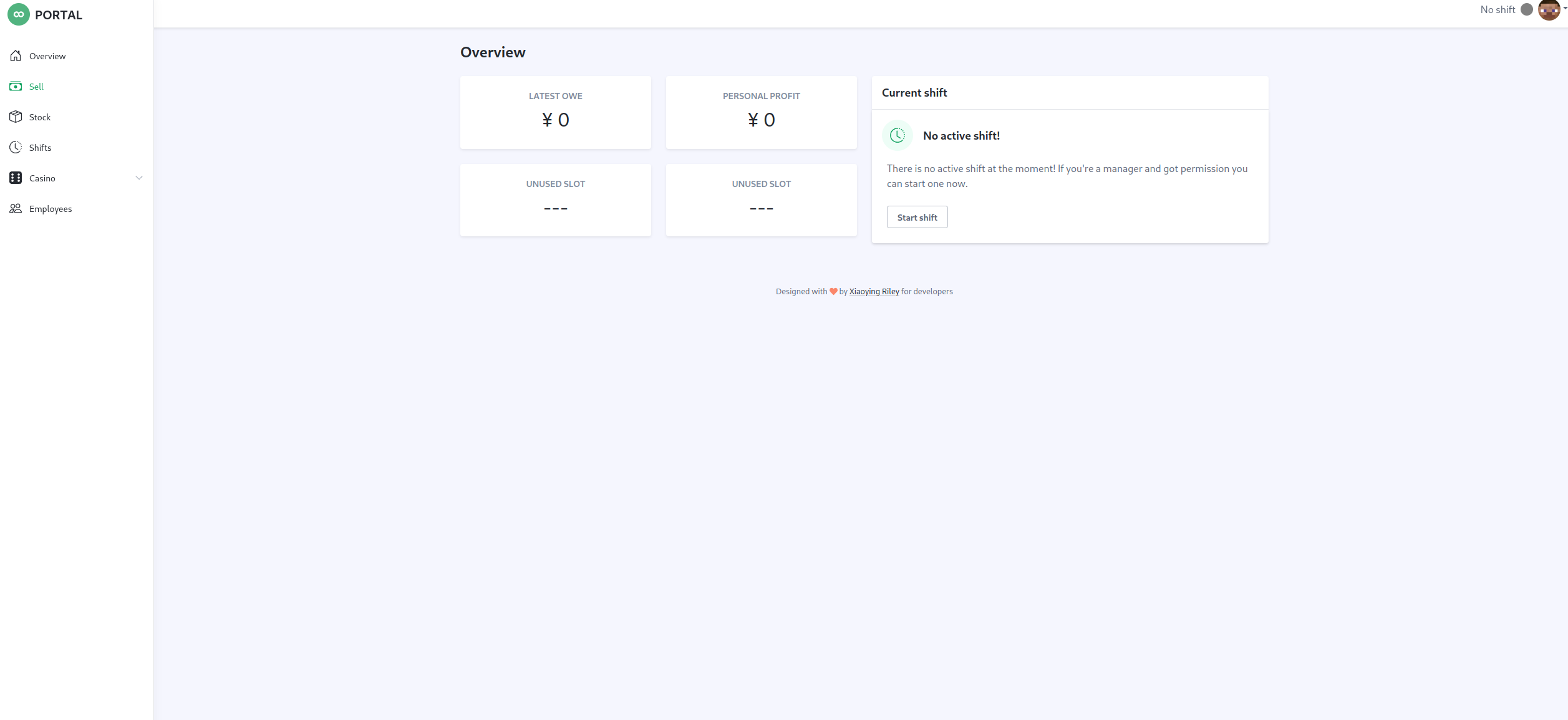Screen dimensions: 1568x720
Task: Click the user profile avatar picture
Action: tap(1549, 10)
